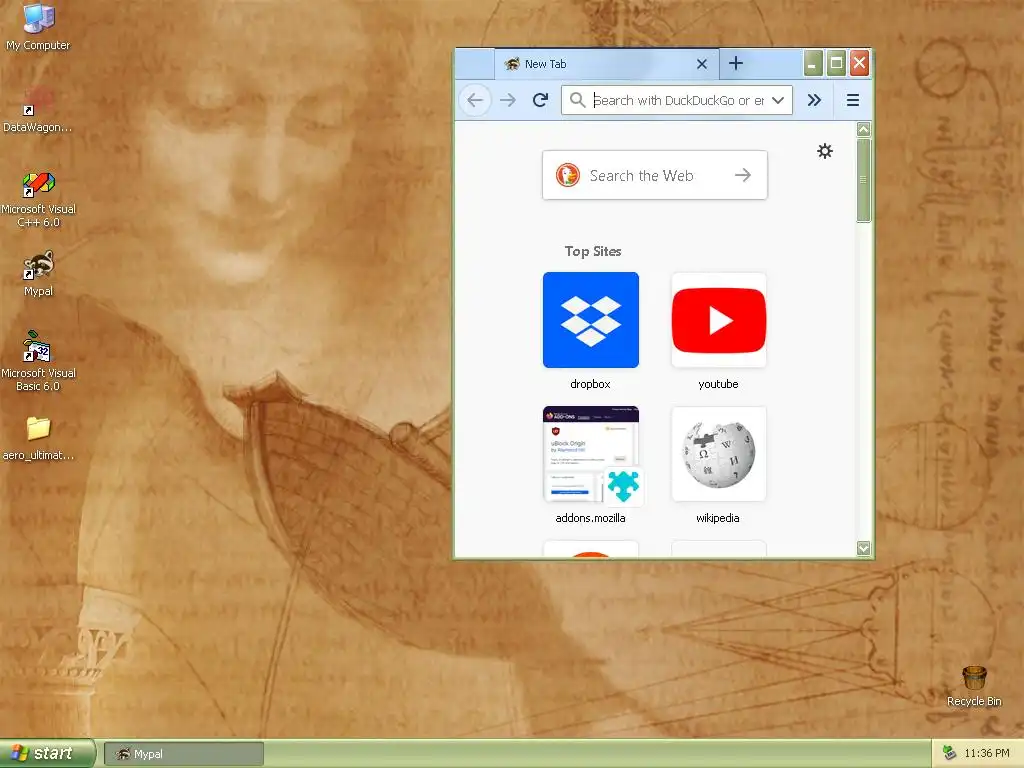Open a new tab with plus button
This screenshot has width=1024, height=768.
point(736,63)
